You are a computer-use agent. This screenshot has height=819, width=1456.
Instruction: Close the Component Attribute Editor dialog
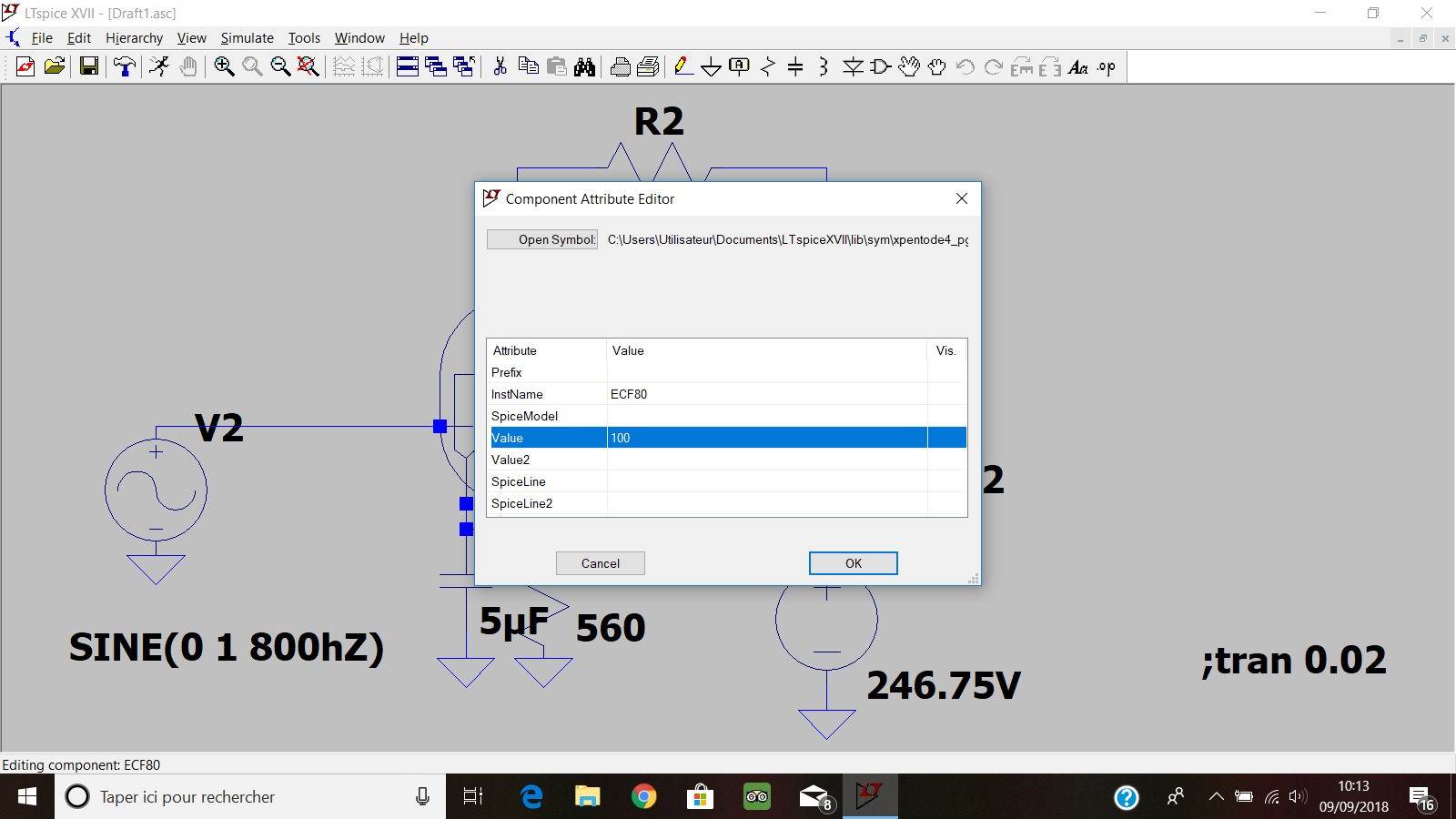click(962, 198)
